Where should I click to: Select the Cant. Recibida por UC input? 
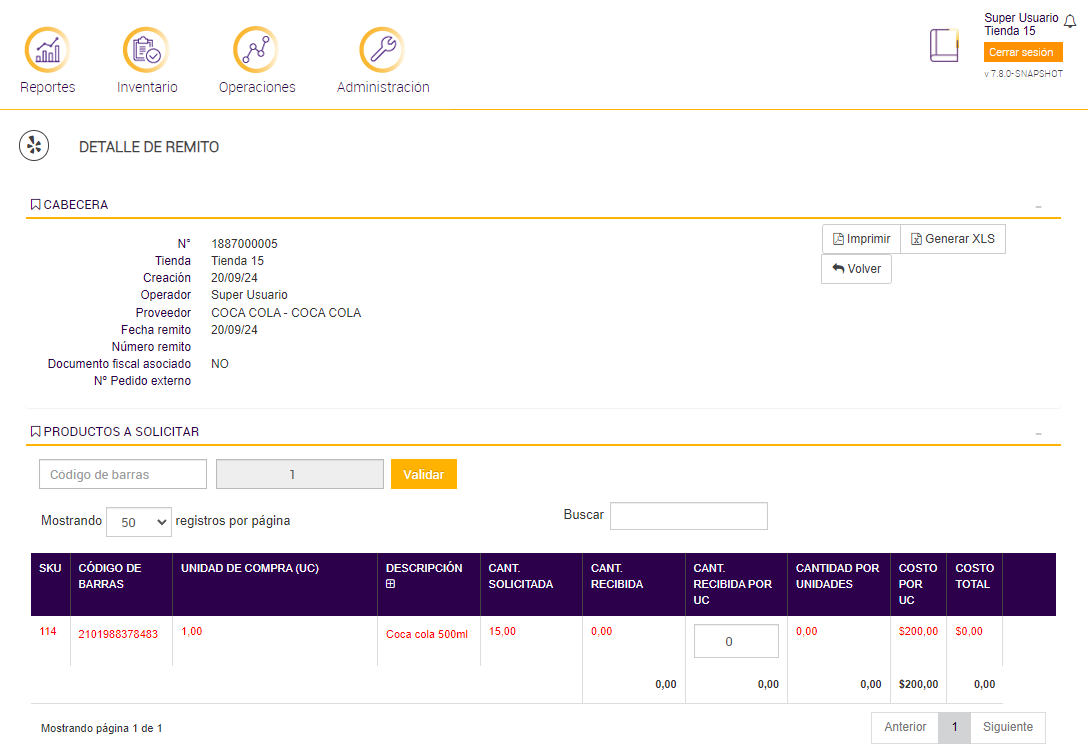click(x=736, y=642)
